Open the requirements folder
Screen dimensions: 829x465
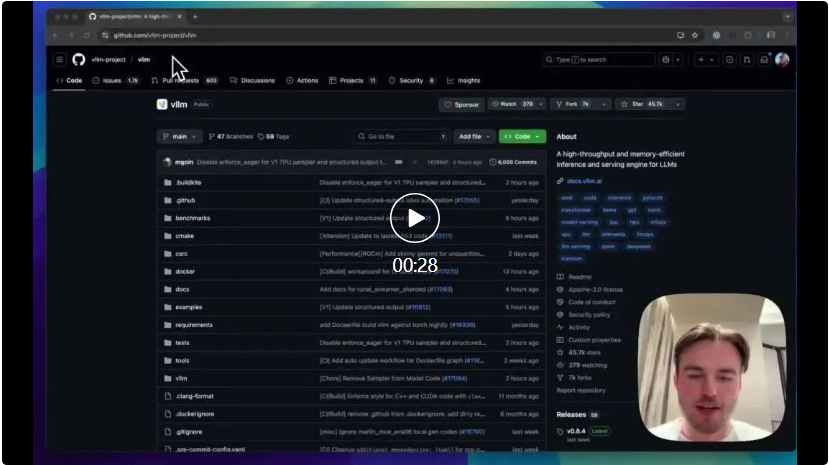click(194, 325)
